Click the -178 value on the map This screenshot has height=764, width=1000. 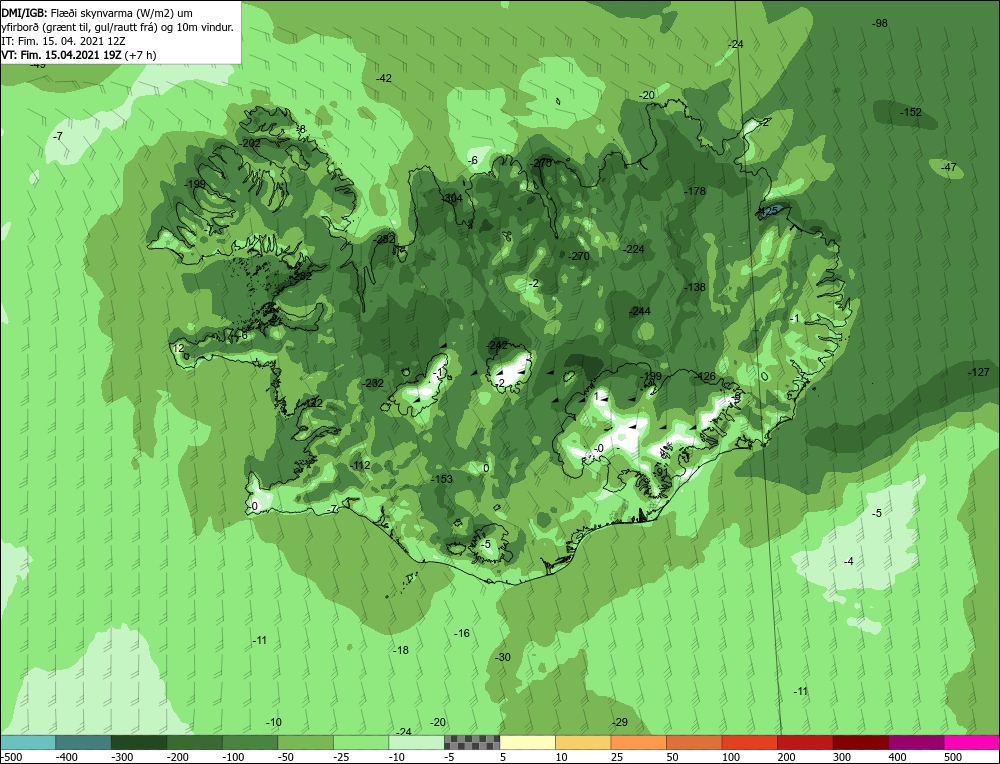pyautogui.click(x=695, y=191)
